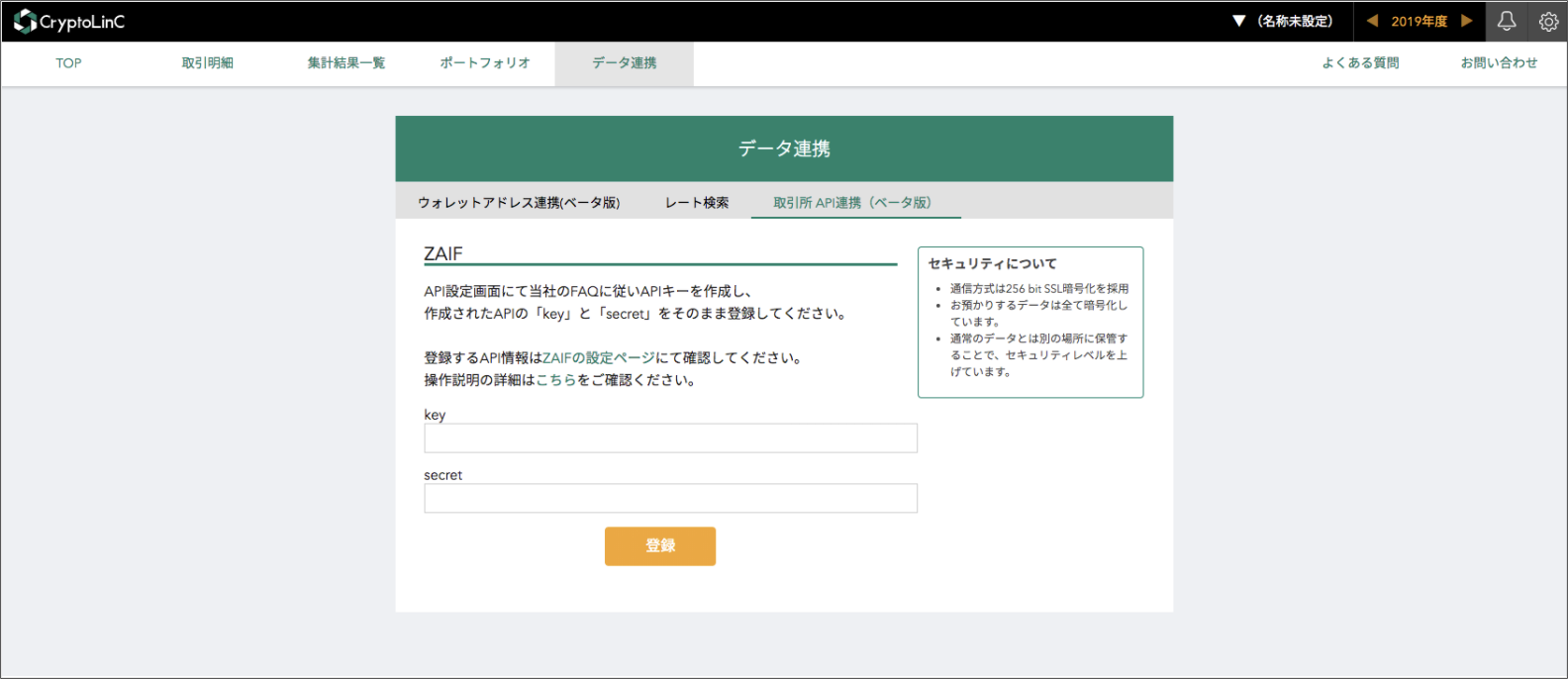Go to the next fiscal year
The height and width of the screenshot is (679, 1568).
click(1467, 21)
